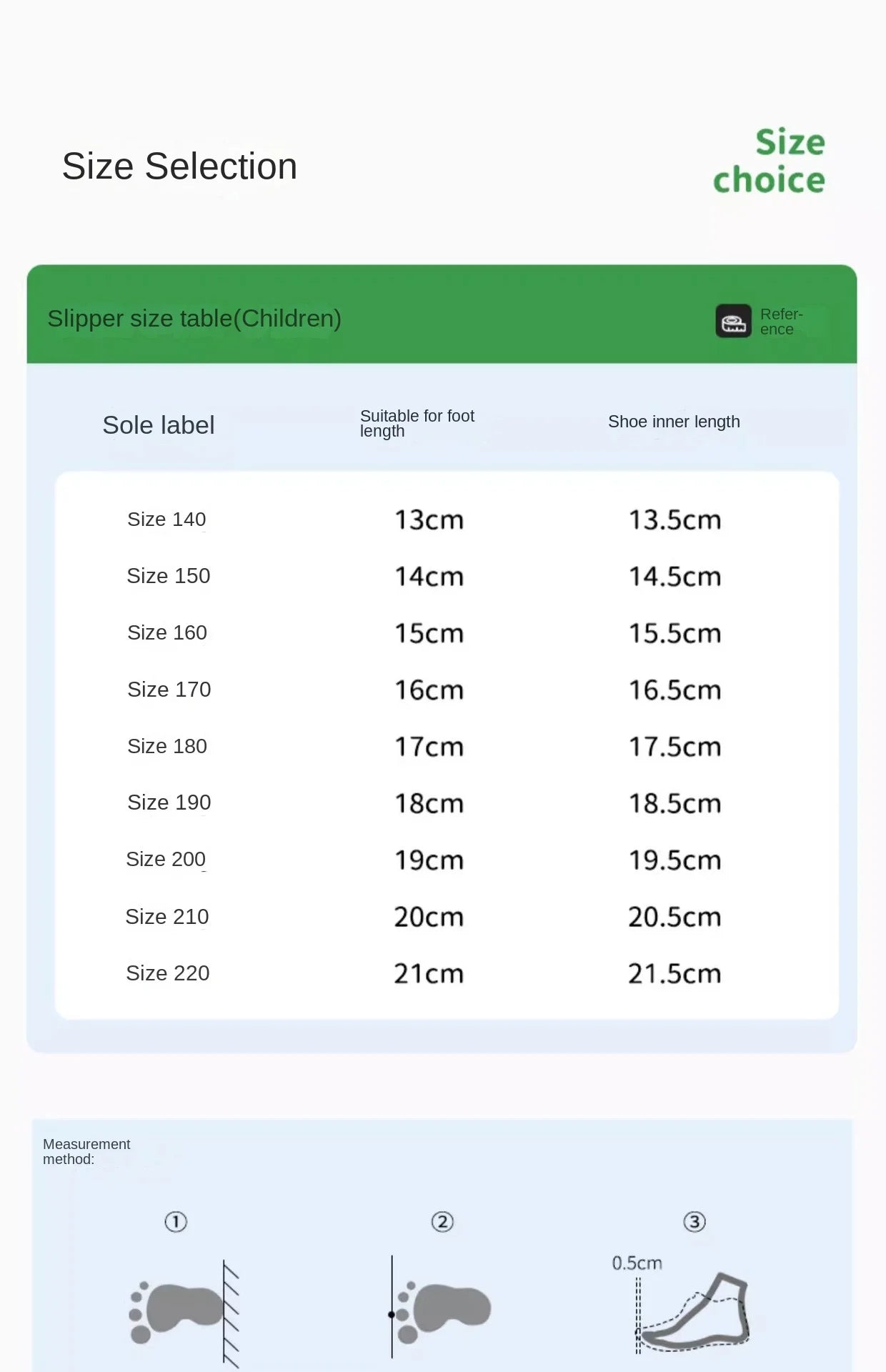Click the 15cm foot length value
The height and width of the screenshot is (1372, 886).
[429, 633]
